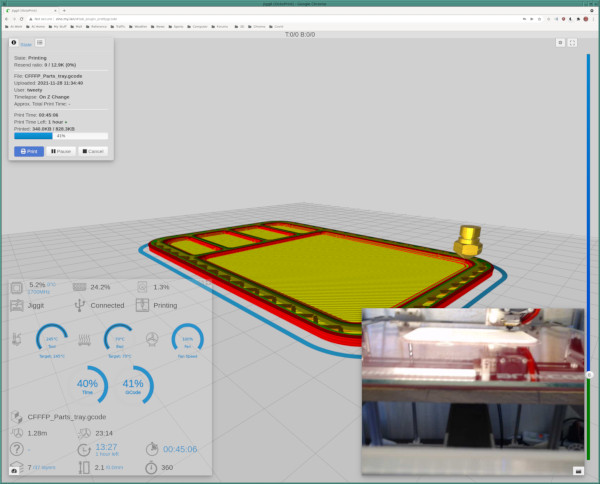Click the USB Connected status icon

(x=80, y=305)
